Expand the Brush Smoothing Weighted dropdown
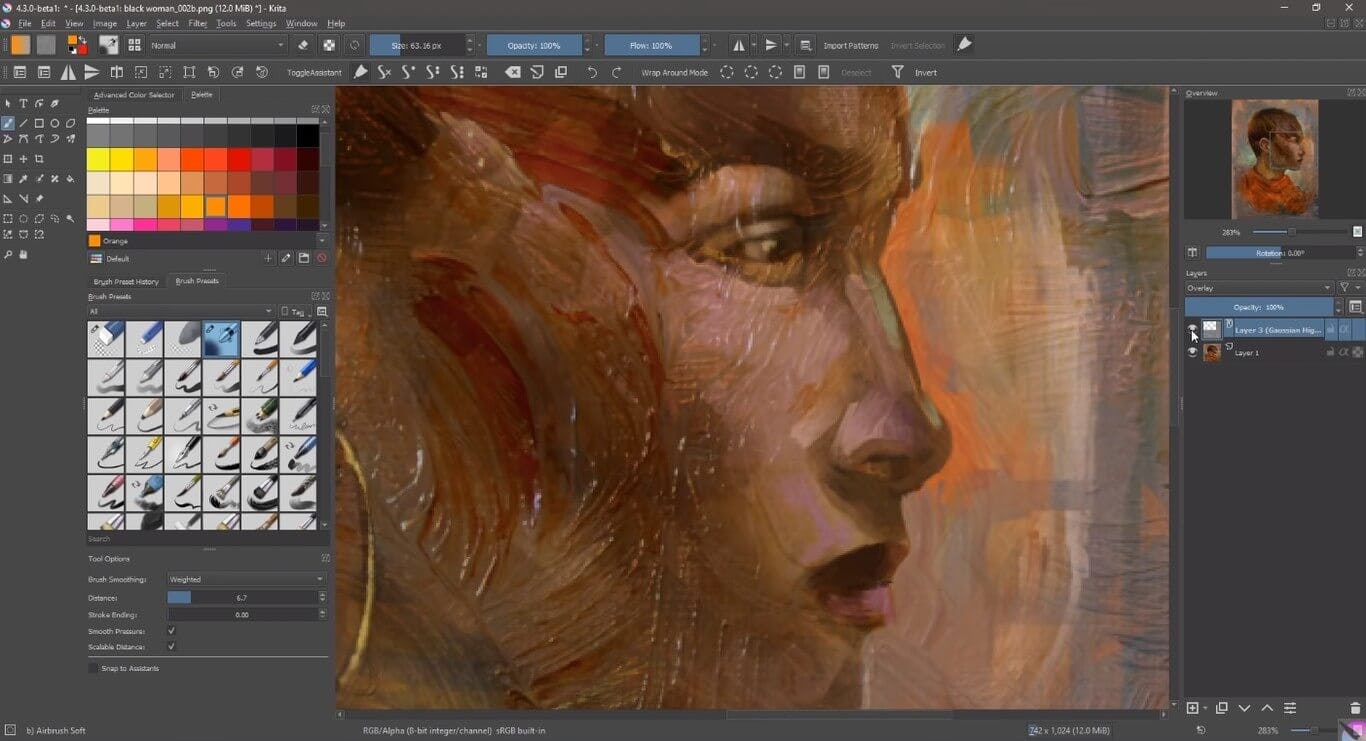 pyautogui.click(x=246, y=579)
